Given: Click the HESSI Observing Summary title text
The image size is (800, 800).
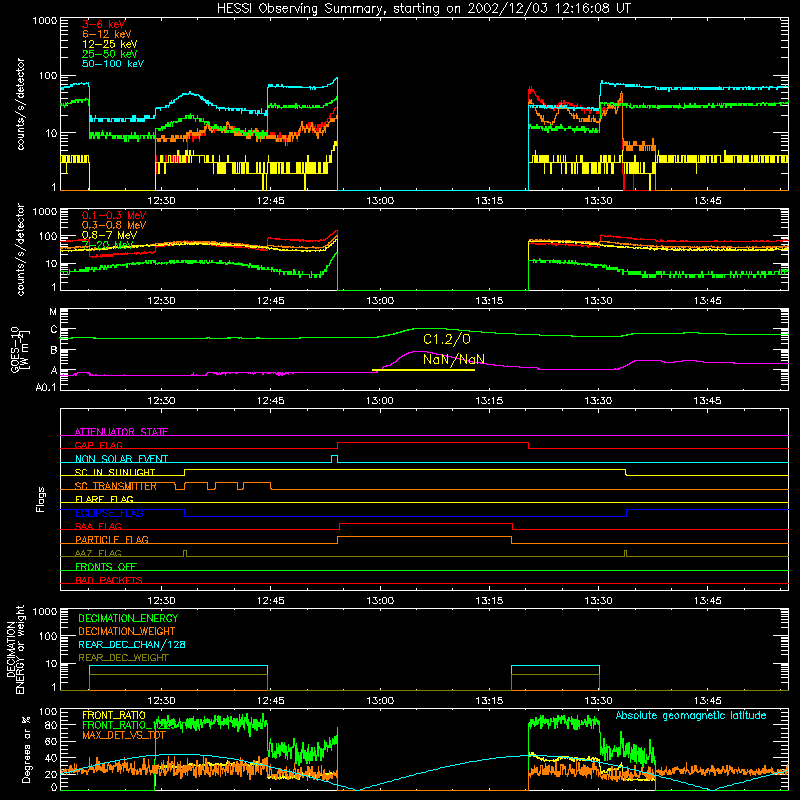Looking at the screenshot, I should (423, 9).
